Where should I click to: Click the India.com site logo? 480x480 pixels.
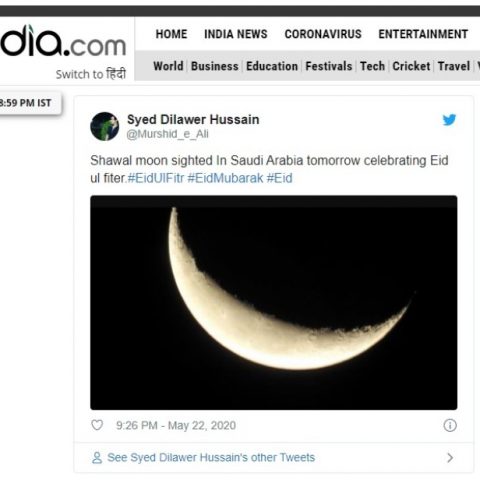63,41
